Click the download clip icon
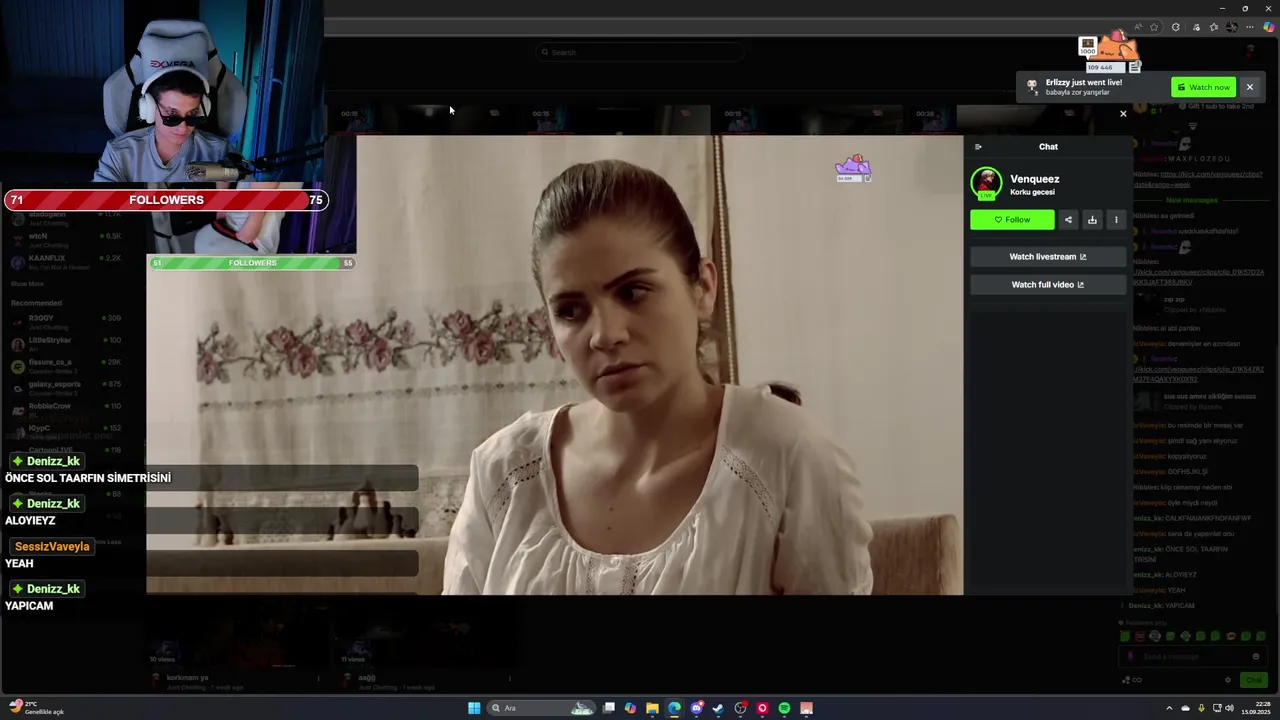Viewport: 1280px width, 720px height. 1092,220
